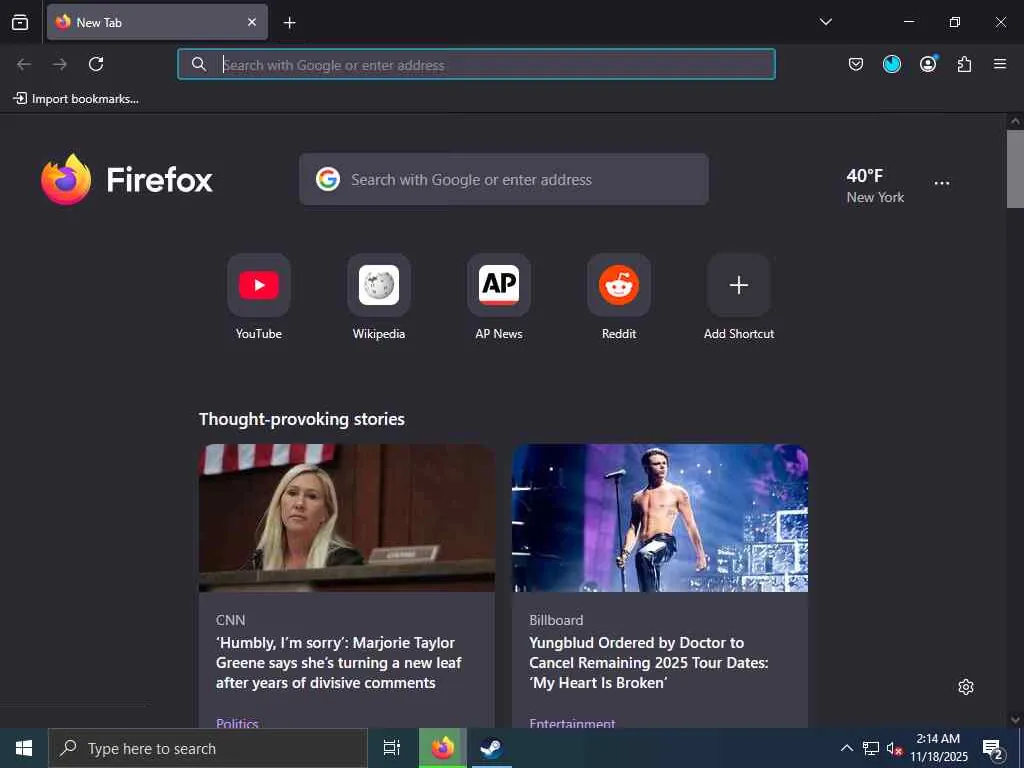Open the clock showing 2:14 AM

(938, 748)
